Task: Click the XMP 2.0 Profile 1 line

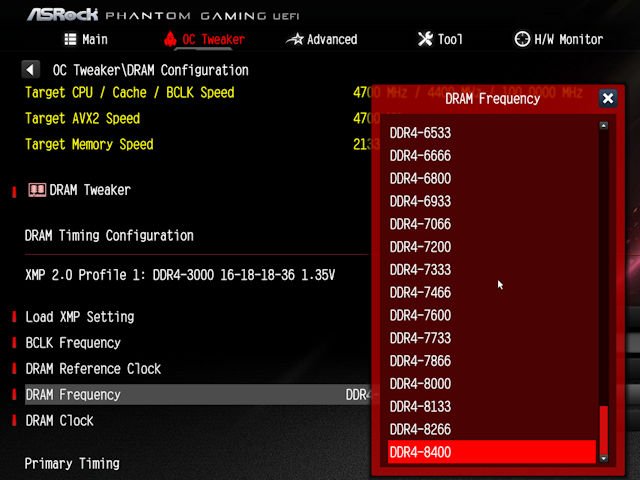Action: click(180, 275)
